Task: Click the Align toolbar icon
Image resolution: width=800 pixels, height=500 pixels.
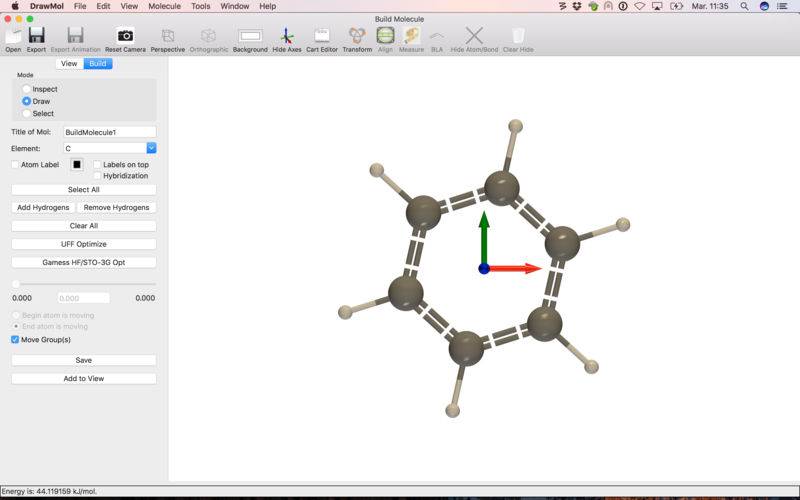Action: tap(385, 36)
